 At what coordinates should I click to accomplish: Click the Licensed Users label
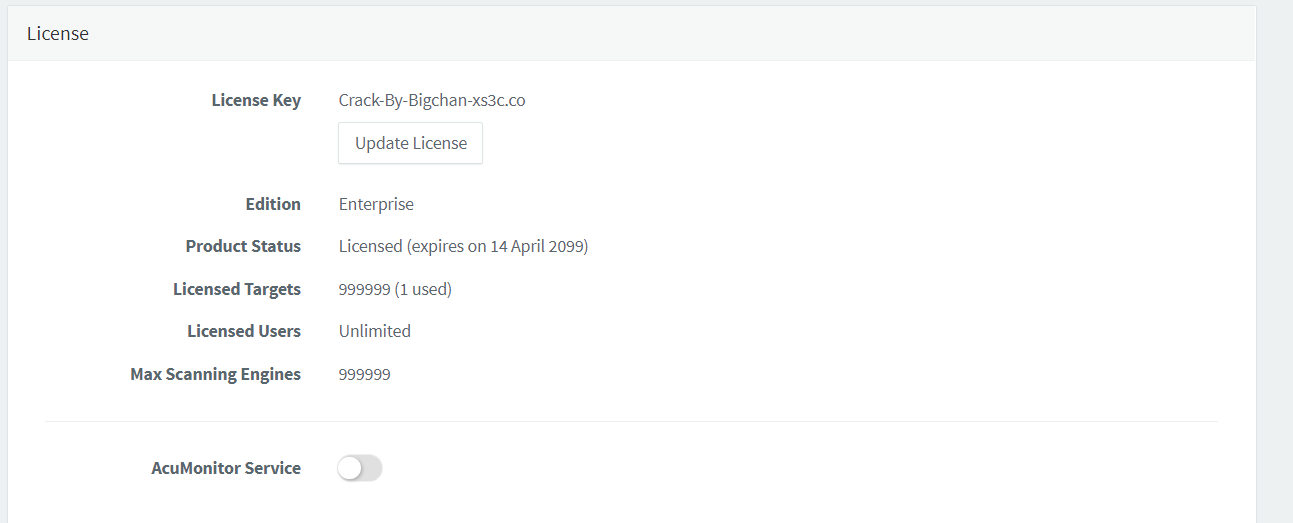click(244, 331)
